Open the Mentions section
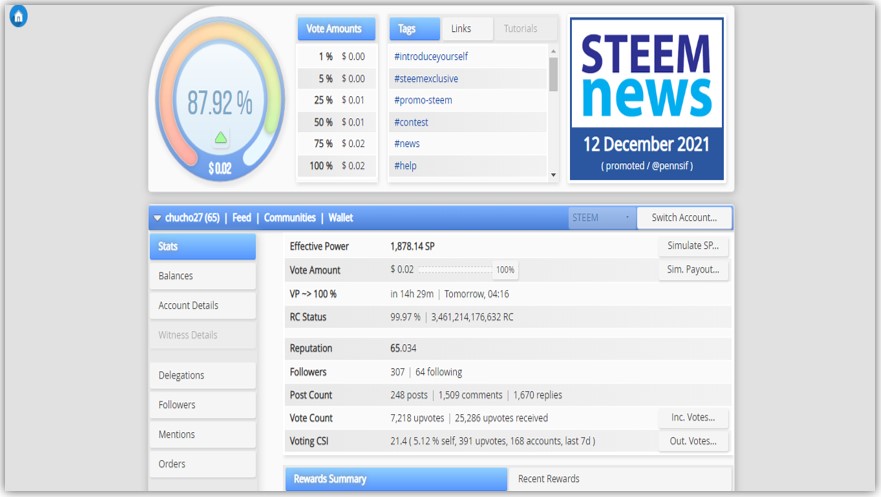Image resolution: width=881 pixels, height=497 pixels. (x=203, y=435)
